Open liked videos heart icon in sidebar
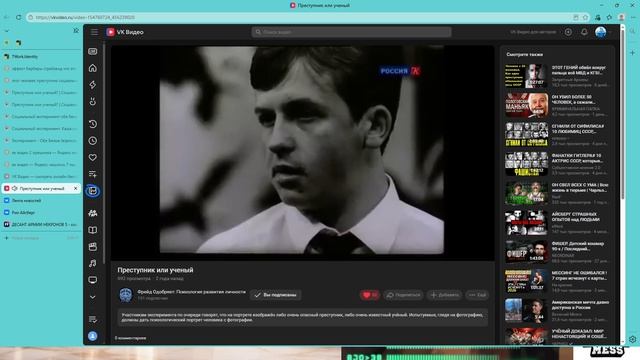This screenshot has width=640, height=360. (x=93, y=157)
